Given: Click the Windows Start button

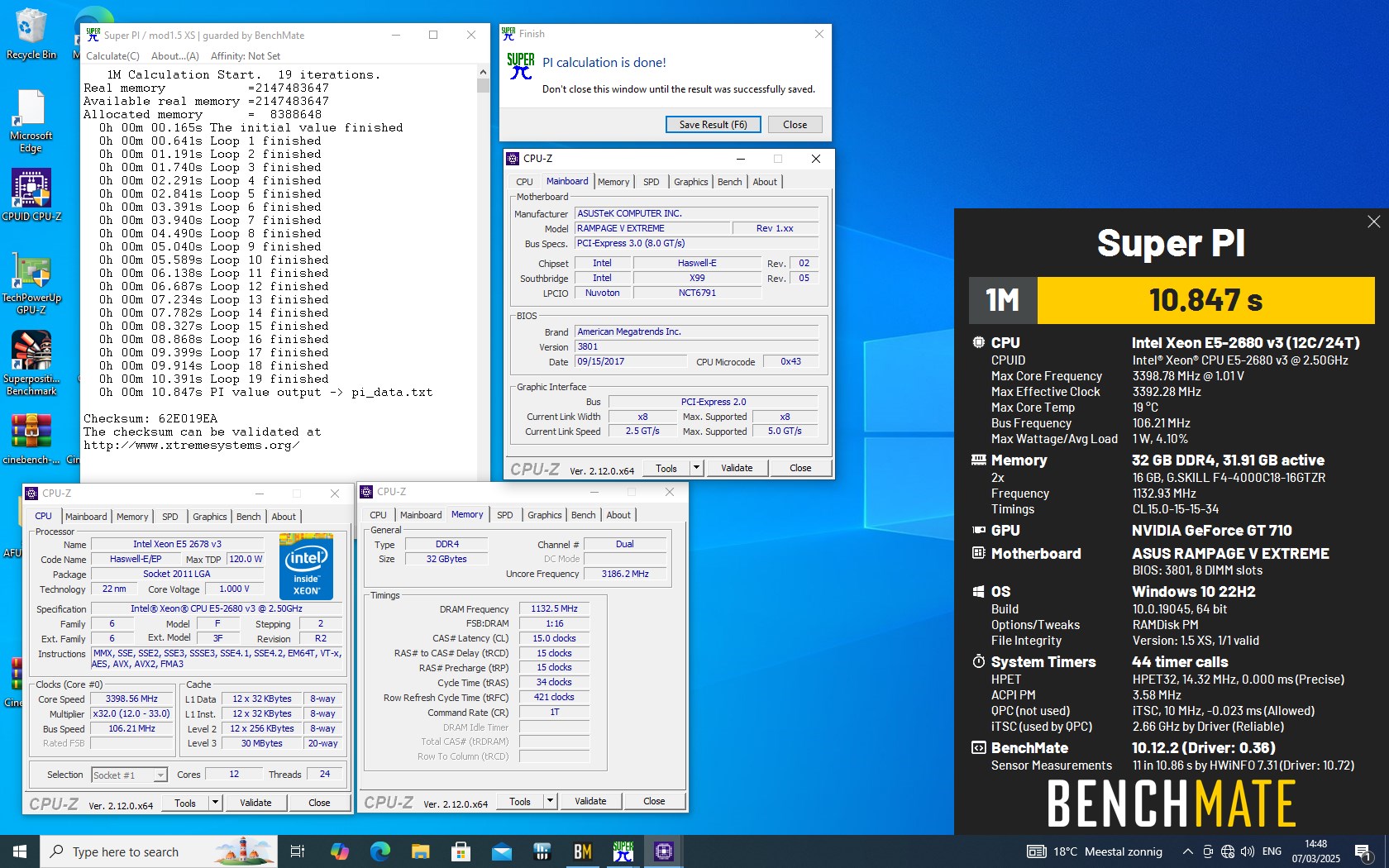Looking at the screenshot, I should 20,851.
